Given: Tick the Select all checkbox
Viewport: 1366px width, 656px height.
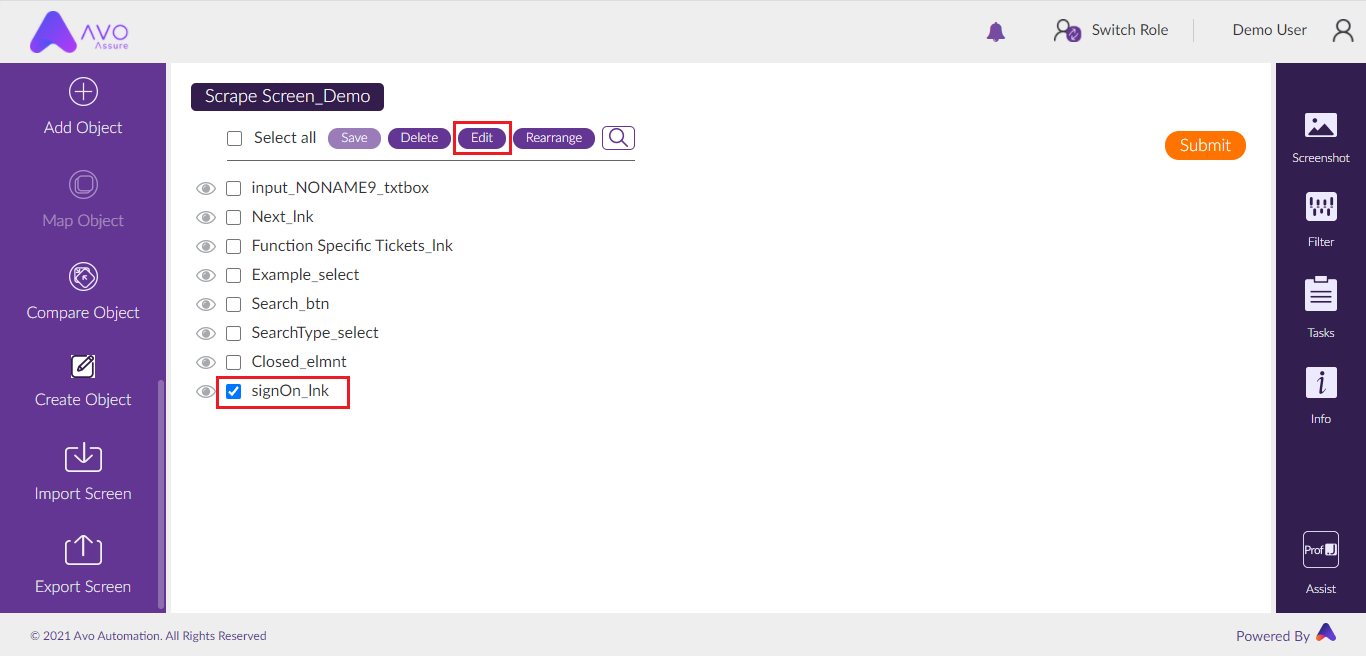Looking at the screenshot, I should point(235,139).
